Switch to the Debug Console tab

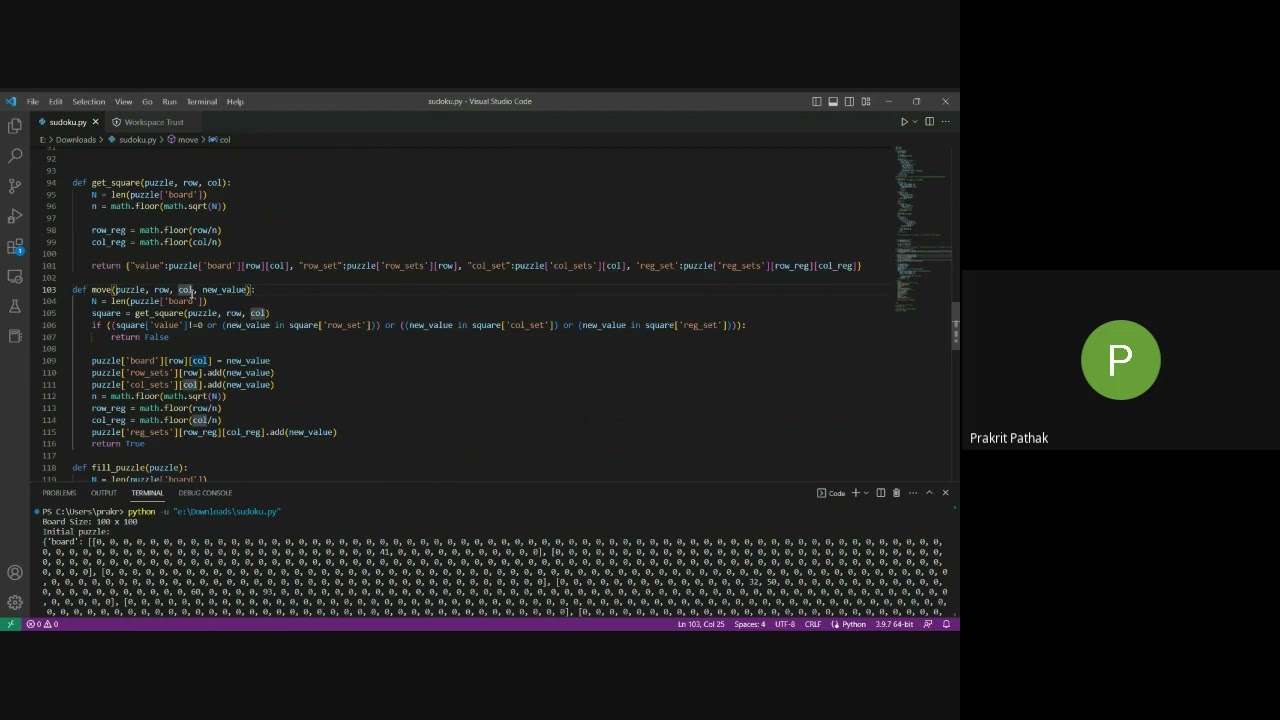point(205,493)
